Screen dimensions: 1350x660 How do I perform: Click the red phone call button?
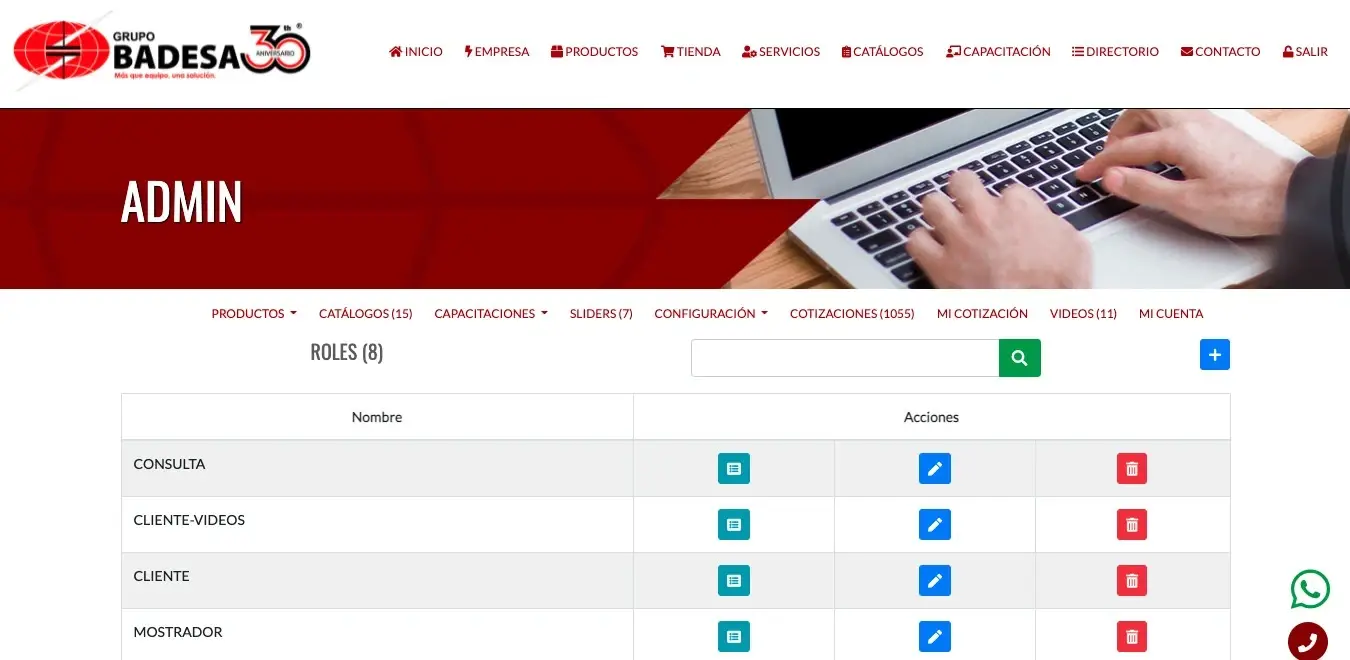tap(1307, 642)
